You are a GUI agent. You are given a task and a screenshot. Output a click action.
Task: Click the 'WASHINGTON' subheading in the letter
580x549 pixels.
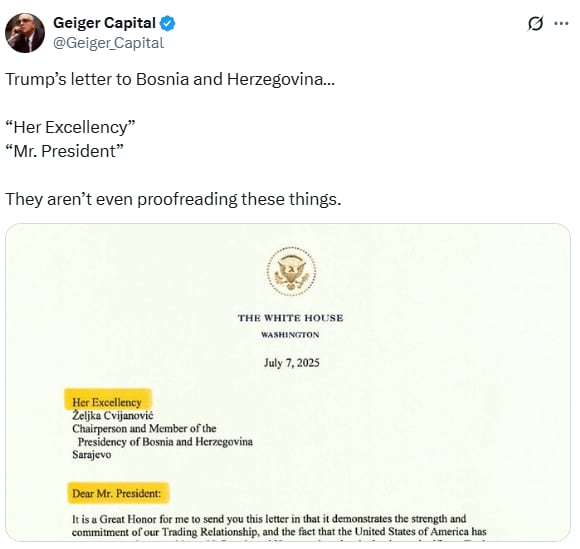point(290,335)
